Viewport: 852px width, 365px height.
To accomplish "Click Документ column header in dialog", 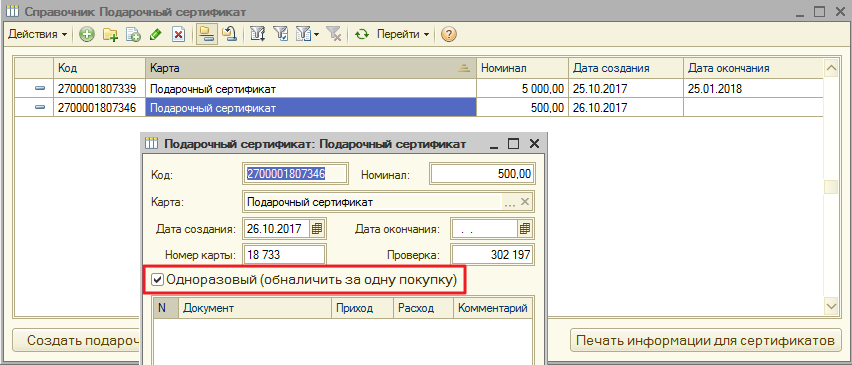I will [254, 308].
